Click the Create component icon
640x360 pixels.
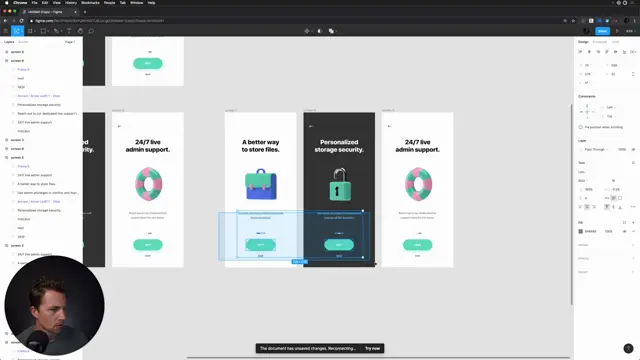click(x=307, y=31)
